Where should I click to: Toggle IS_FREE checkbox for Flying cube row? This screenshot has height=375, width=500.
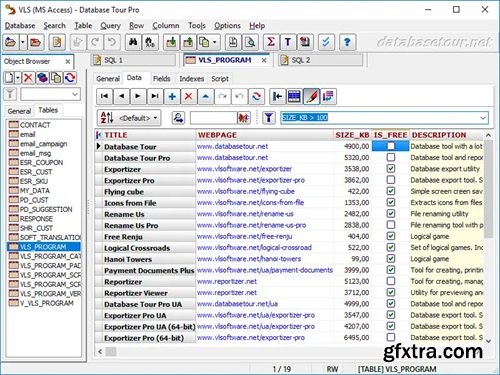pyautogui.click(x=391, y=191)
